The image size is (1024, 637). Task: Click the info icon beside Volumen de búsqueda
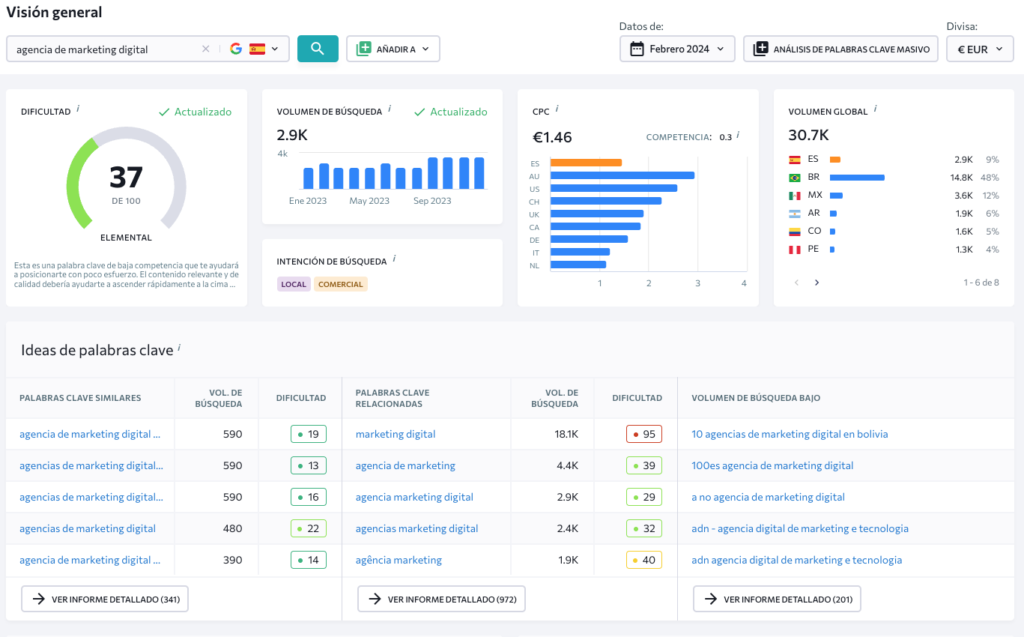pos(390,109)
